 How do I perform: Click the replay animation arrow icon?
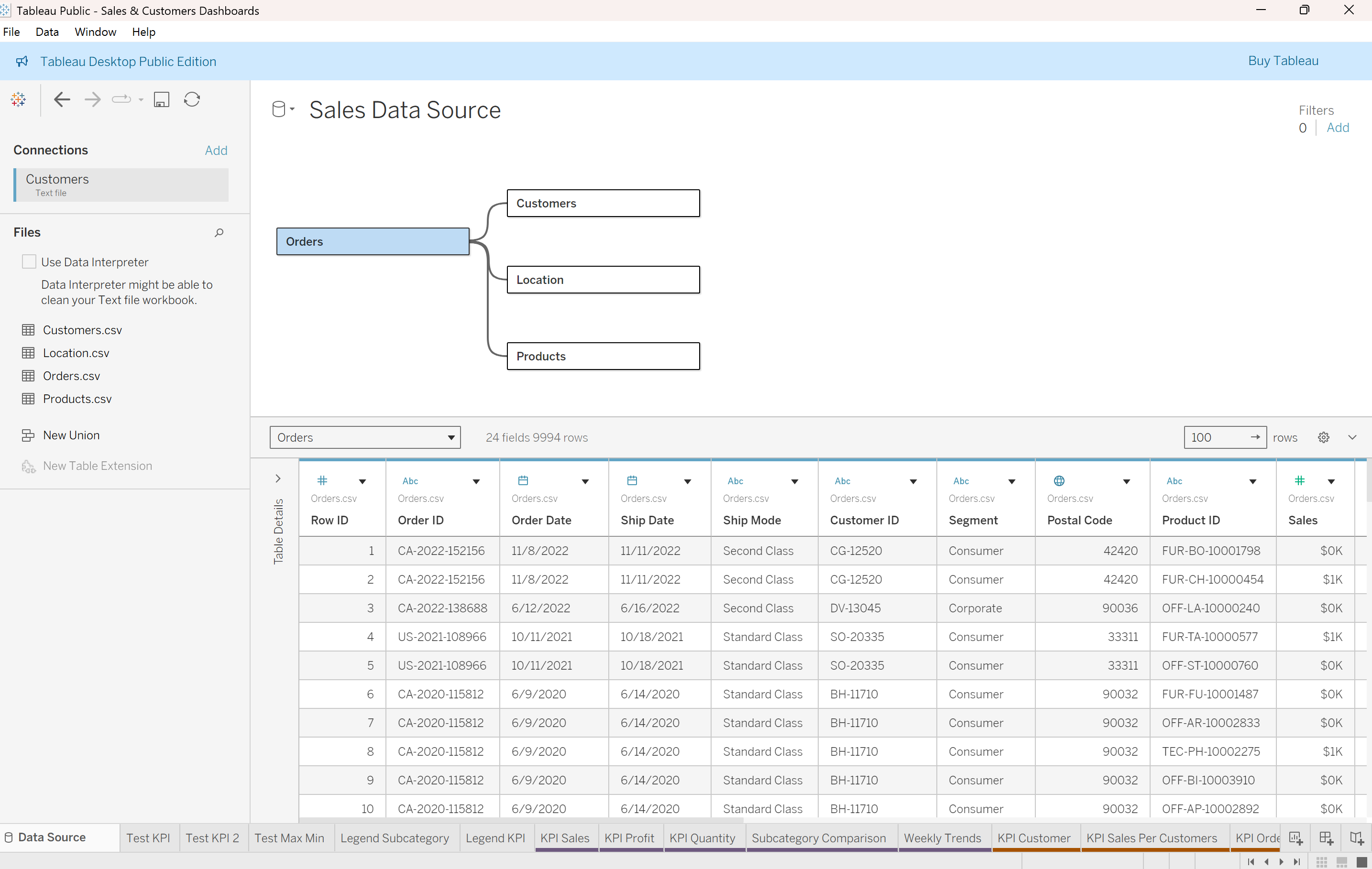tap(121, 99)
